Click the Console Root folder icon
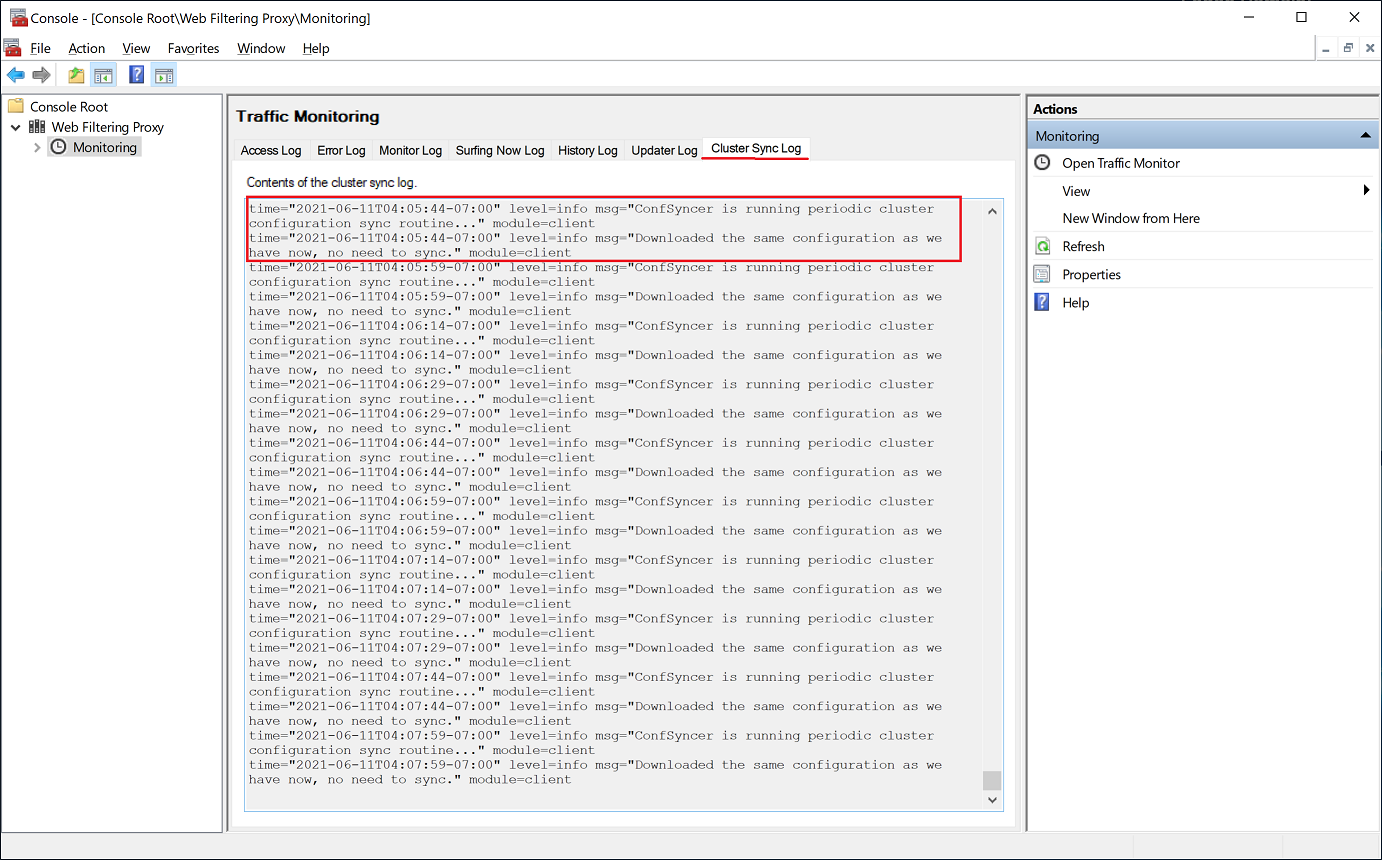Screen dimensions: 1382x860 [15, 106]
